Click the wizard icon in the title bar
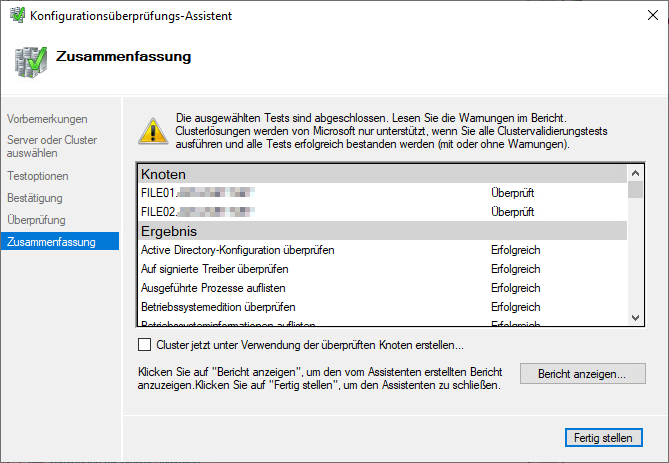Screen dimensions: 669x463 15,16
